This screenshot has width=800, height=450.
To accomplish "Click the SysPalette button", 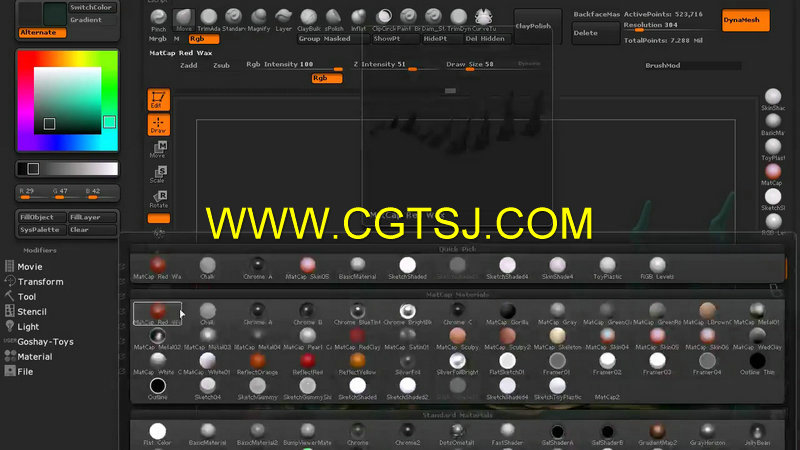I will 41,230.
